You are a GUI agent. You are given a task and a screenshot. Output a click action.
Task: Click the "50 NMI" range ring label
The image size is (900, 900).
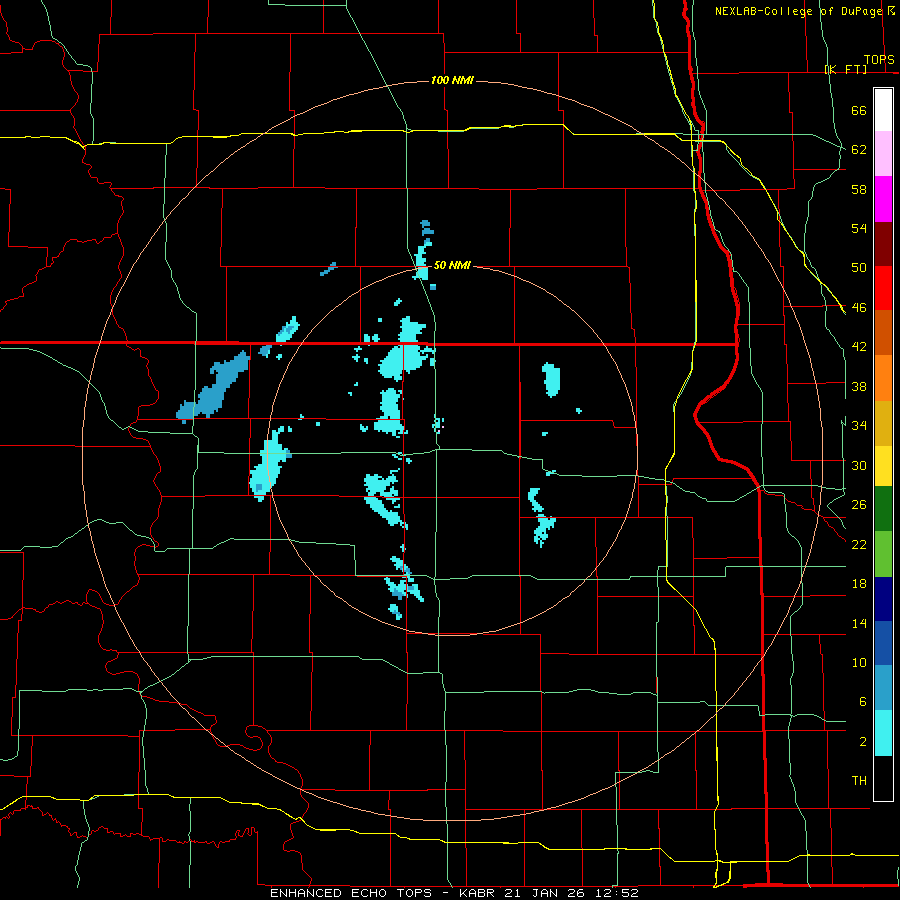point(452,265)
